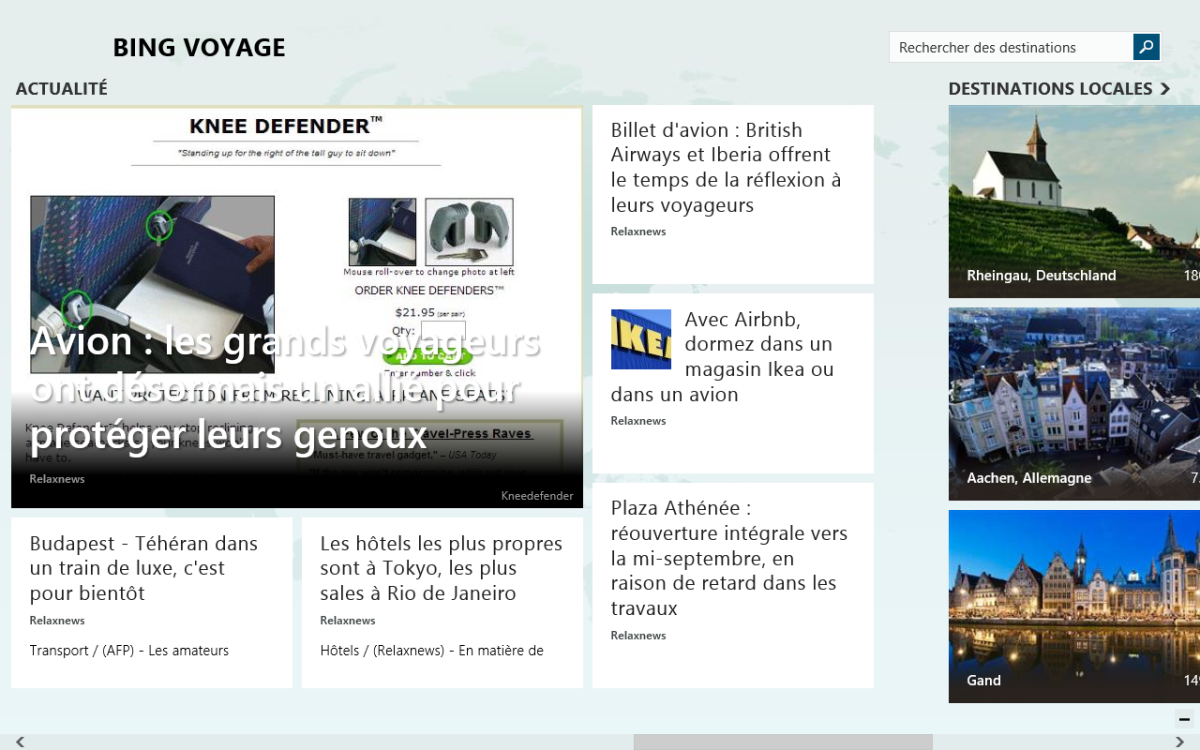Open the Aachen, Allemagne destination tile
1200x750 pixels.
point(1074,404)
